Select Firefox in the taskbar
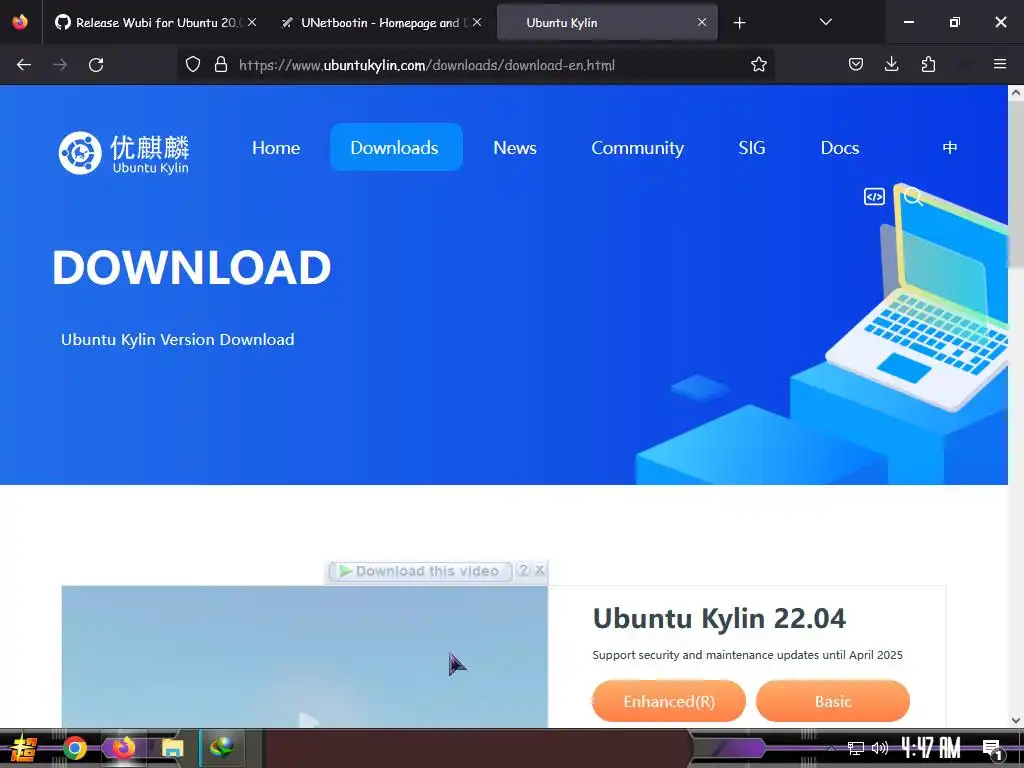Screen dimensions: 1024x768 click(123, 748)
